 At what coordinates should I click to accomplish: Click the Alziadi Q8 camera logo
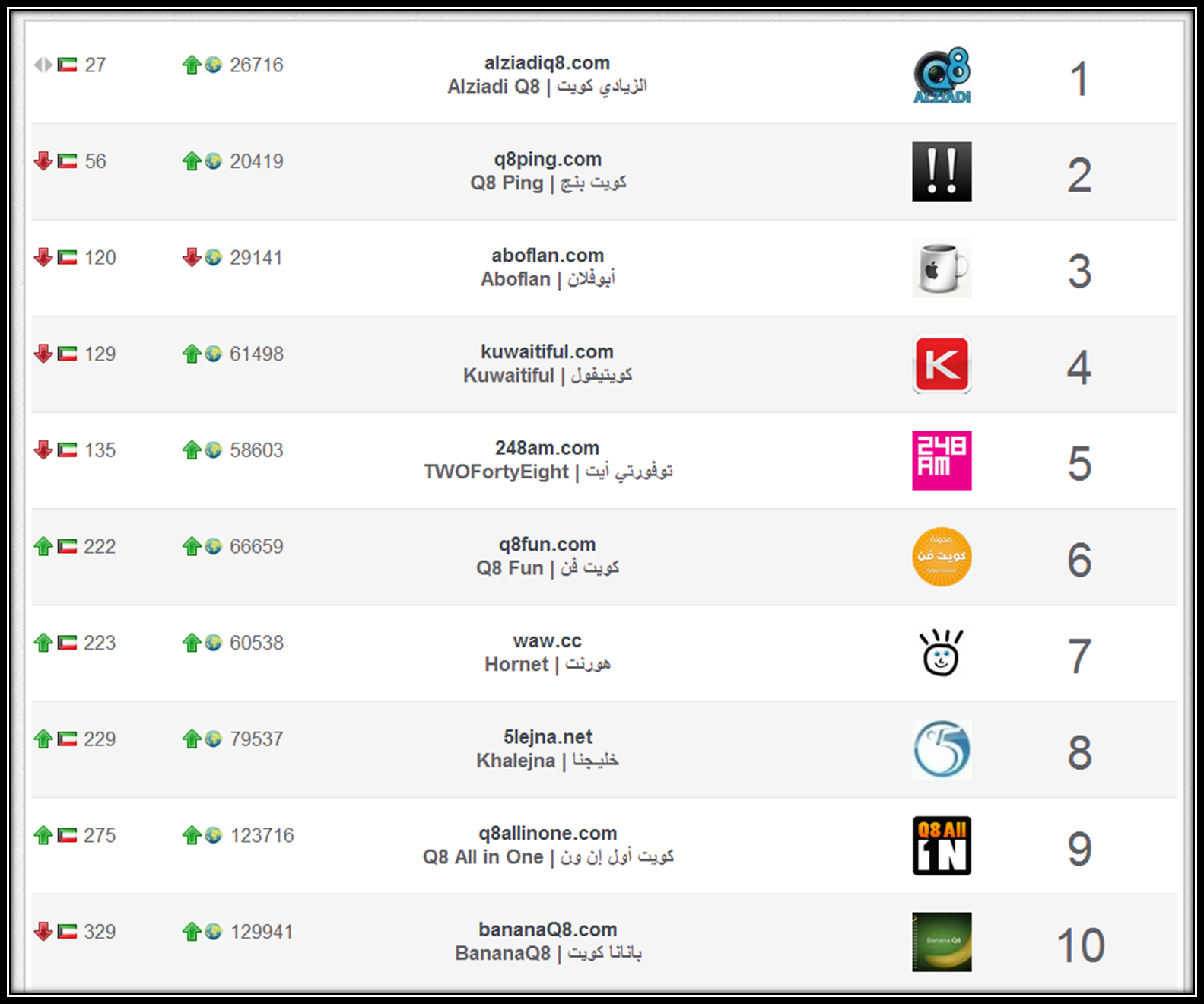(942, 75)
